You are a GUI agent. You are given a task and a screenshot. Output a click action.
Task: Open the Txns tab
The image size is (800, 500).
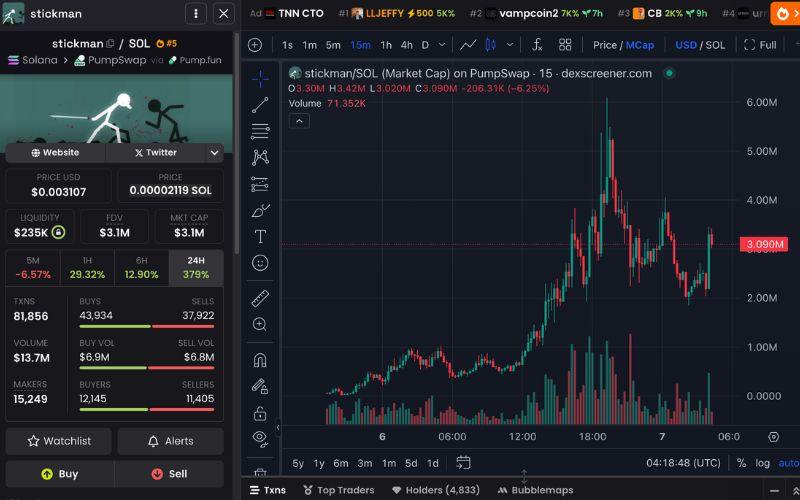(x=267, y=490)
